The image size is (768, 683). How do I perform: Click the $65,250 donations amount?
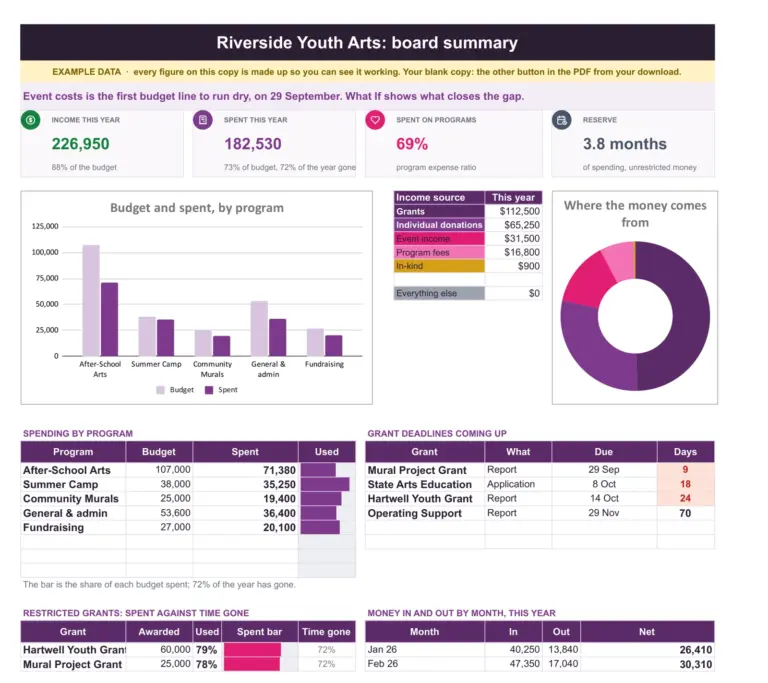[x=522, y=225]
